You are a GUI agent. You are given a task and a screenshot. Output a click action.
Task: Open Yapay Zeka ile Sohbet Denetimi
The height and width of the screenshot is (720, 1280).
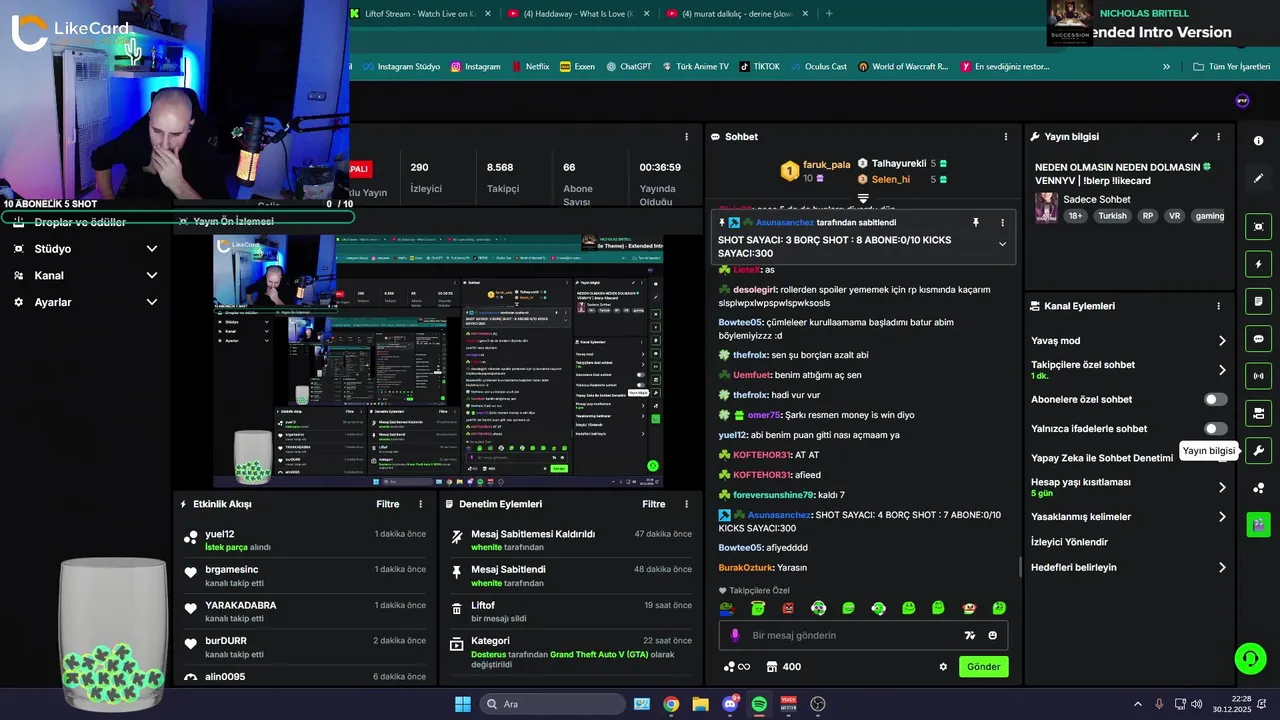(1102, 458)
